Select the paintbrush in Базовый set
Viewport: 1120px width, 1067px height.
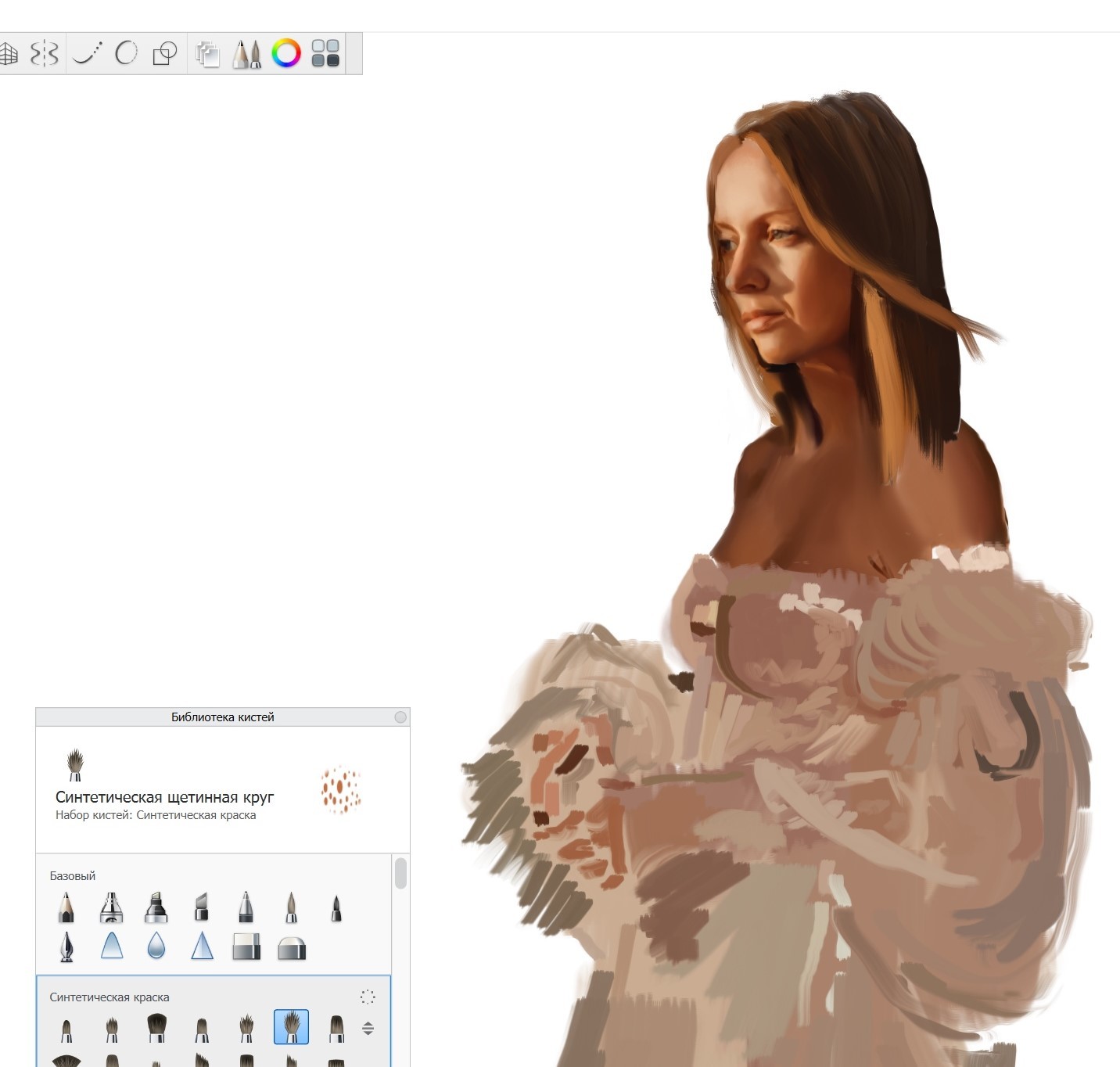291,907
